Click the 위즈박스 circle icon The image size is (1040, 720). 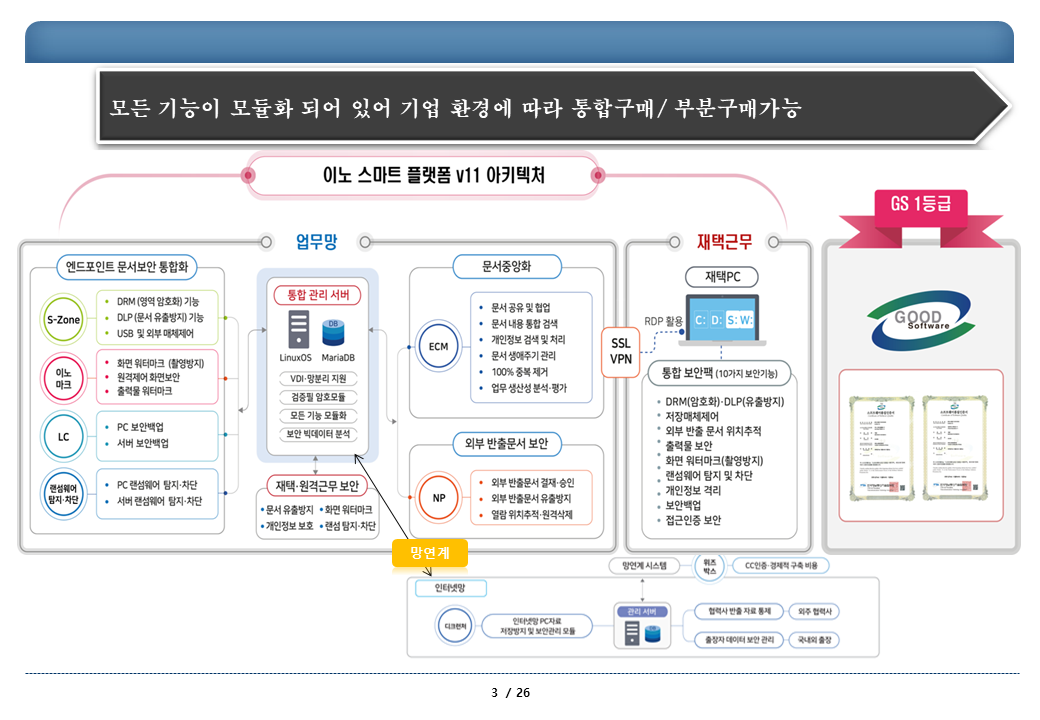(708, 565)
